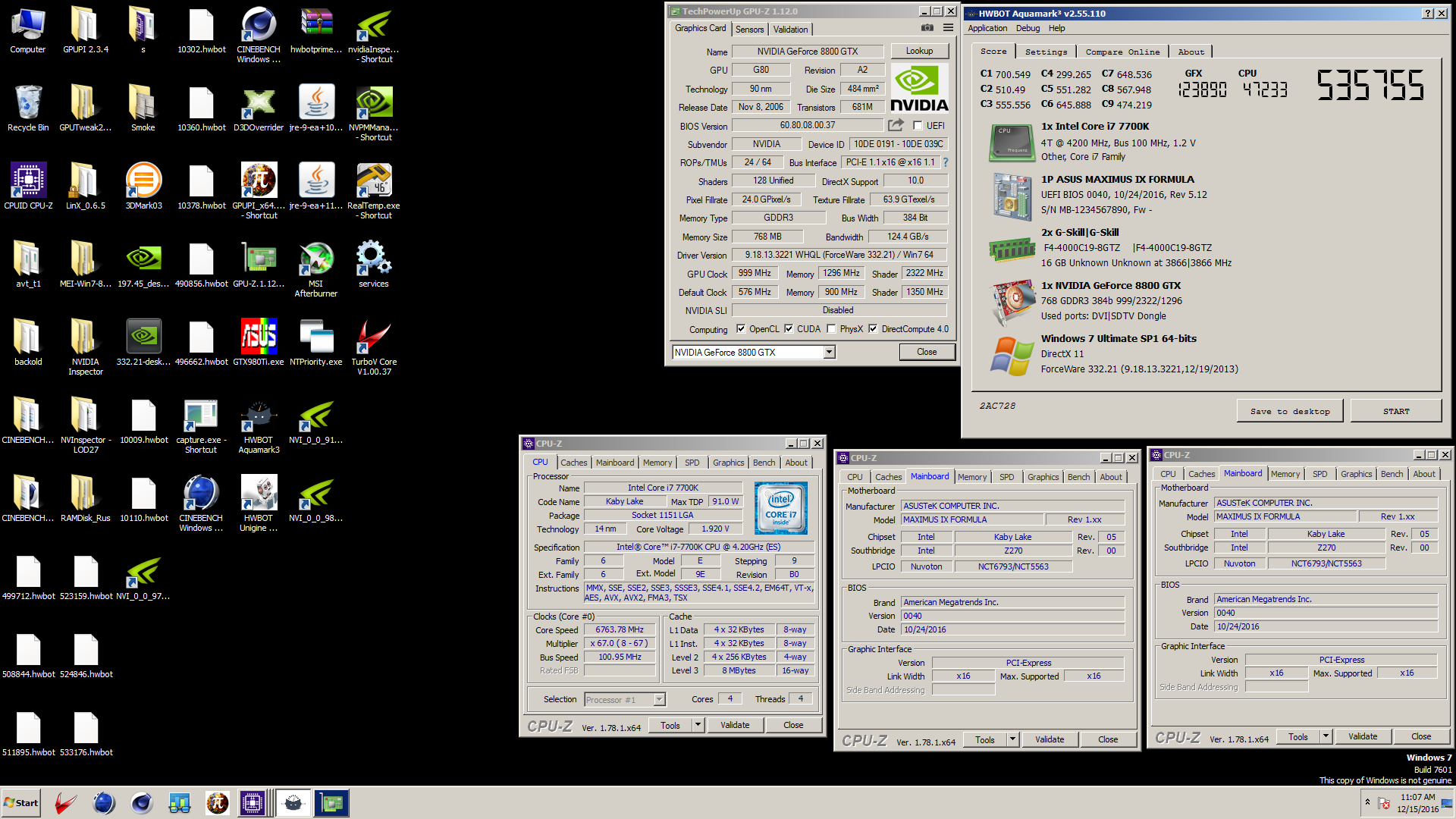Click NVIDIA logo in GPU-Z
The width and height of the screenshot is (1456, 819).
[919, 88]
